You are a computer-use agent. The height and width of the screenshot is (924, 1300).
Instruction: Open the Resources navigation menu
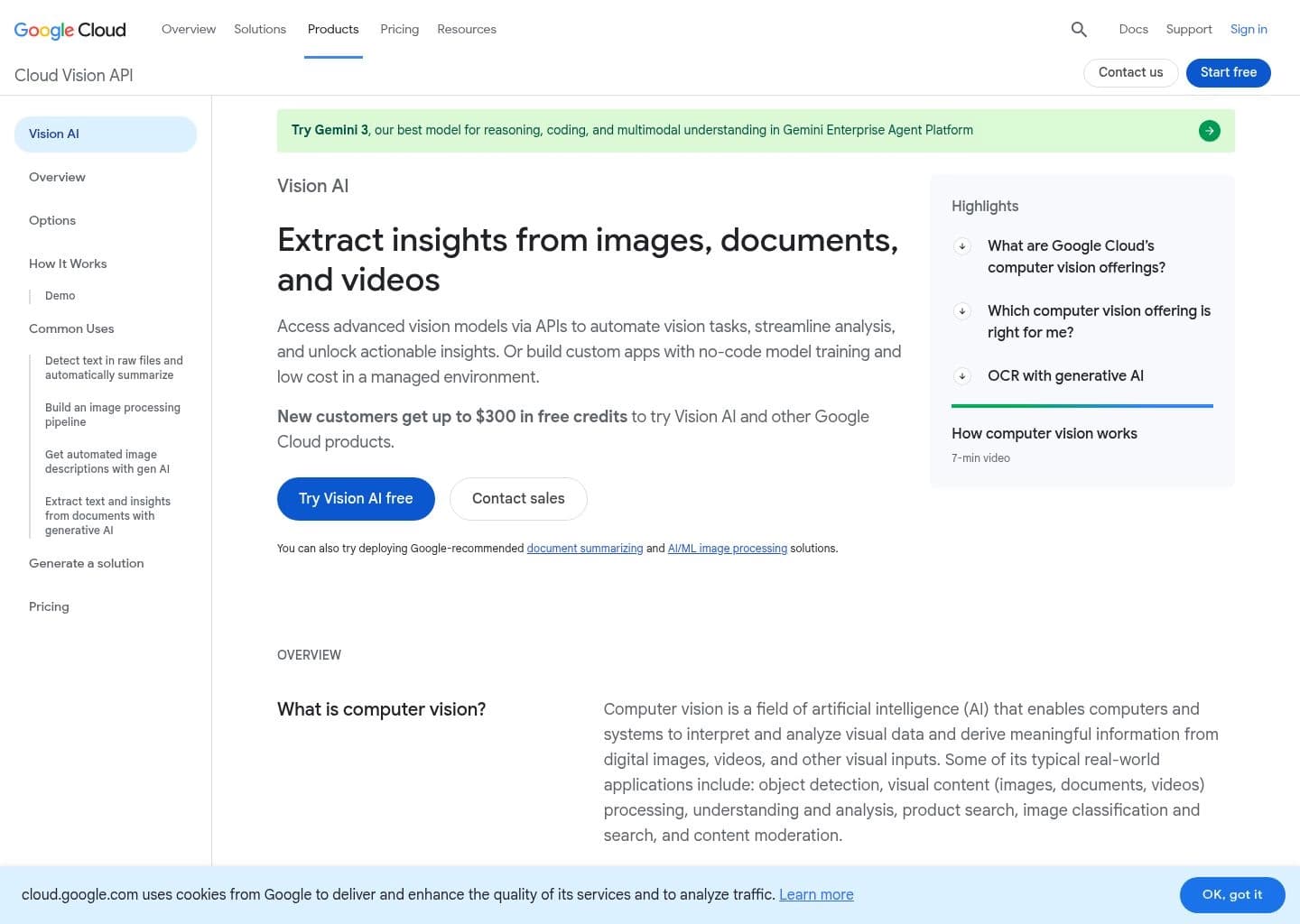(x=467, y=29)
